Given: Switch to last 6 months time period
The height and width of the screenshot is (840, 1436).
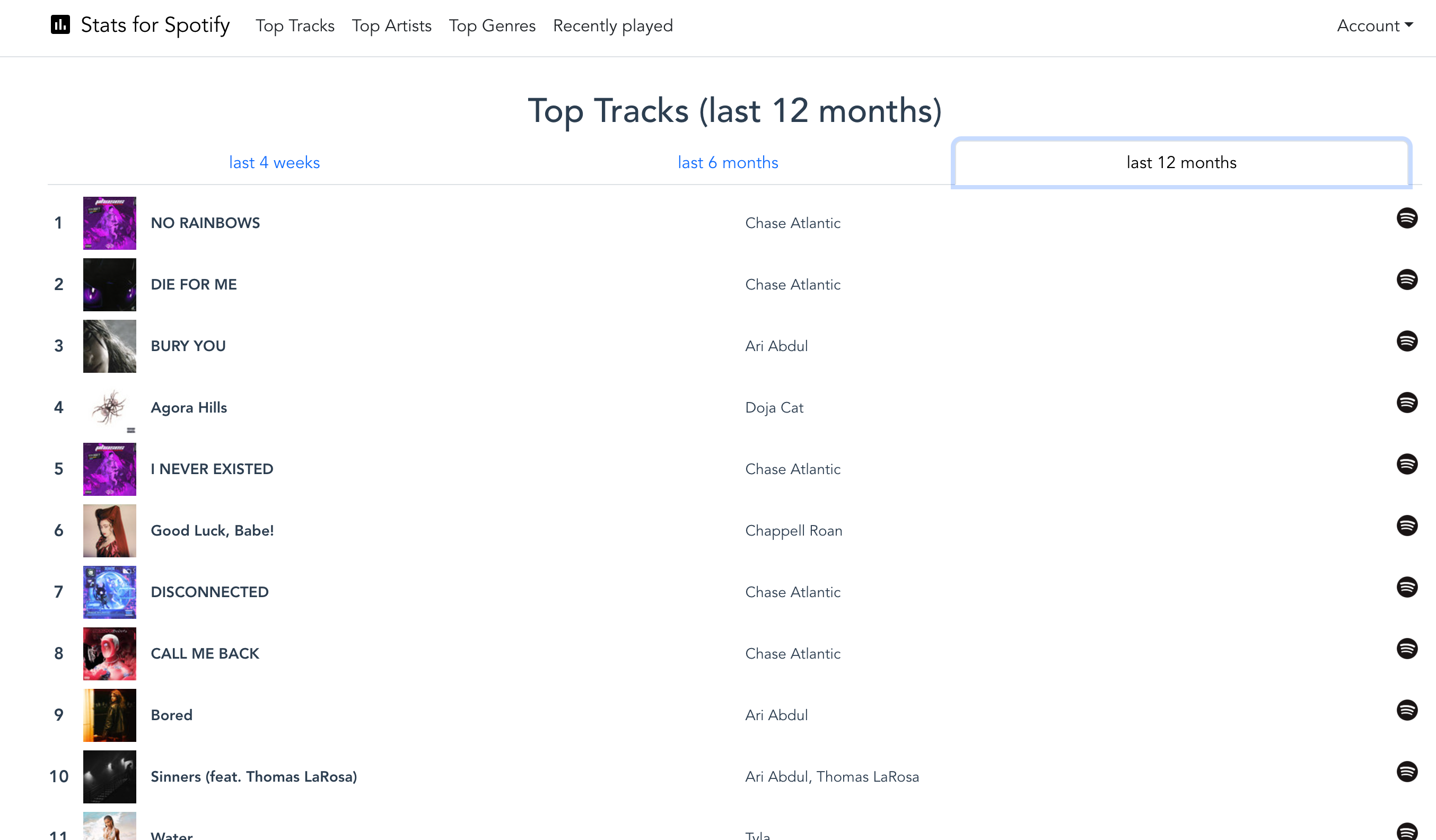Looking at the screenshot, I should pyautogui.click(x=727, y=163).
